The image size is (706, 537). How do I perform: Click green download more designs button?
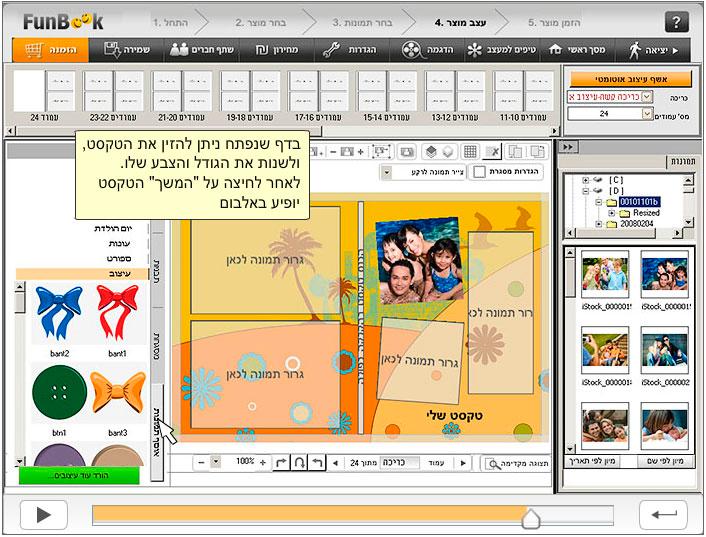coord(79,475)
